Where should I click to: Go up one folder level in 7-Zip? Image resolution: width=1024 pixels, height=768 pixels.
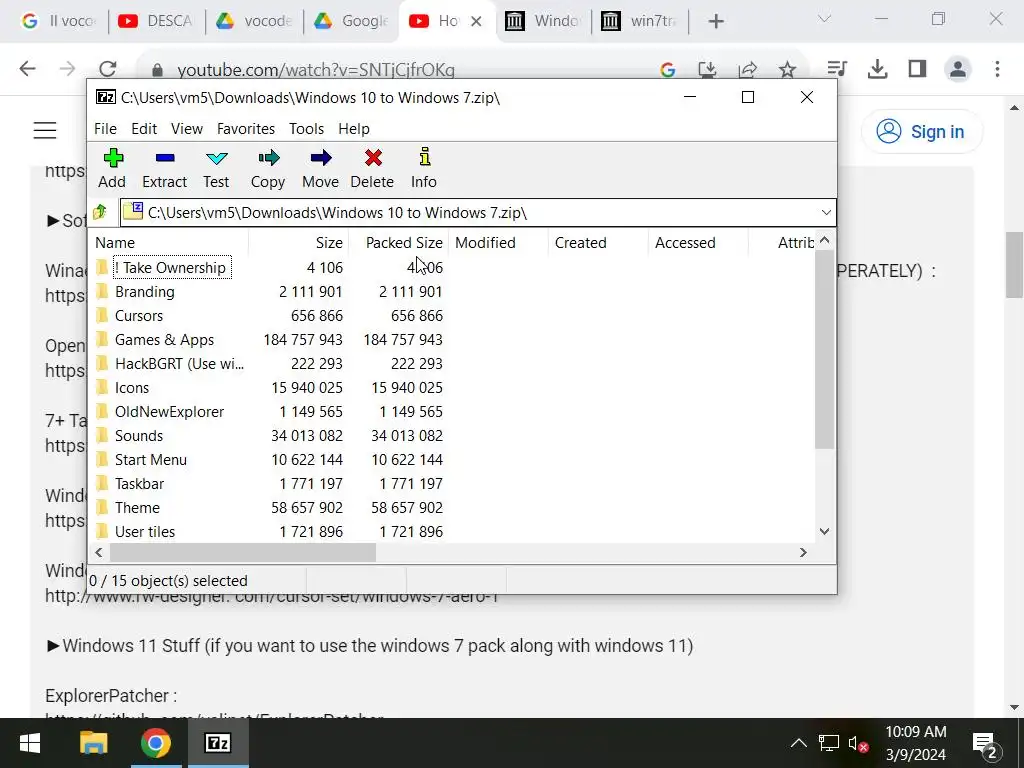click(101, 212)
